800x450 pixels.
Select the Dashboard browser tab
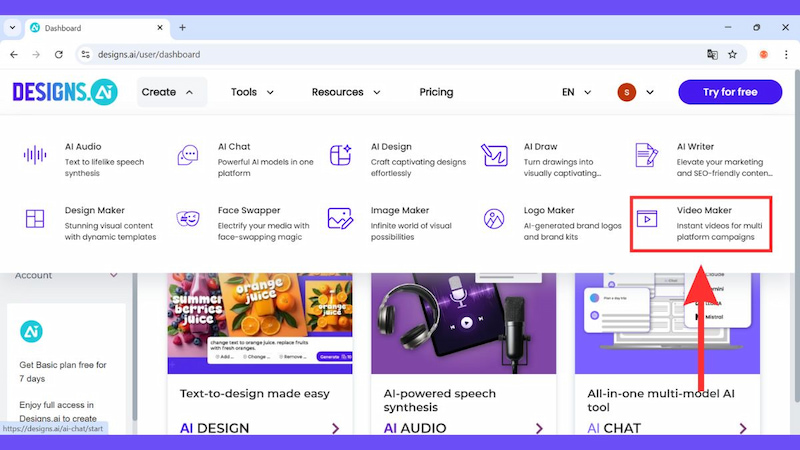coord(97,28)
